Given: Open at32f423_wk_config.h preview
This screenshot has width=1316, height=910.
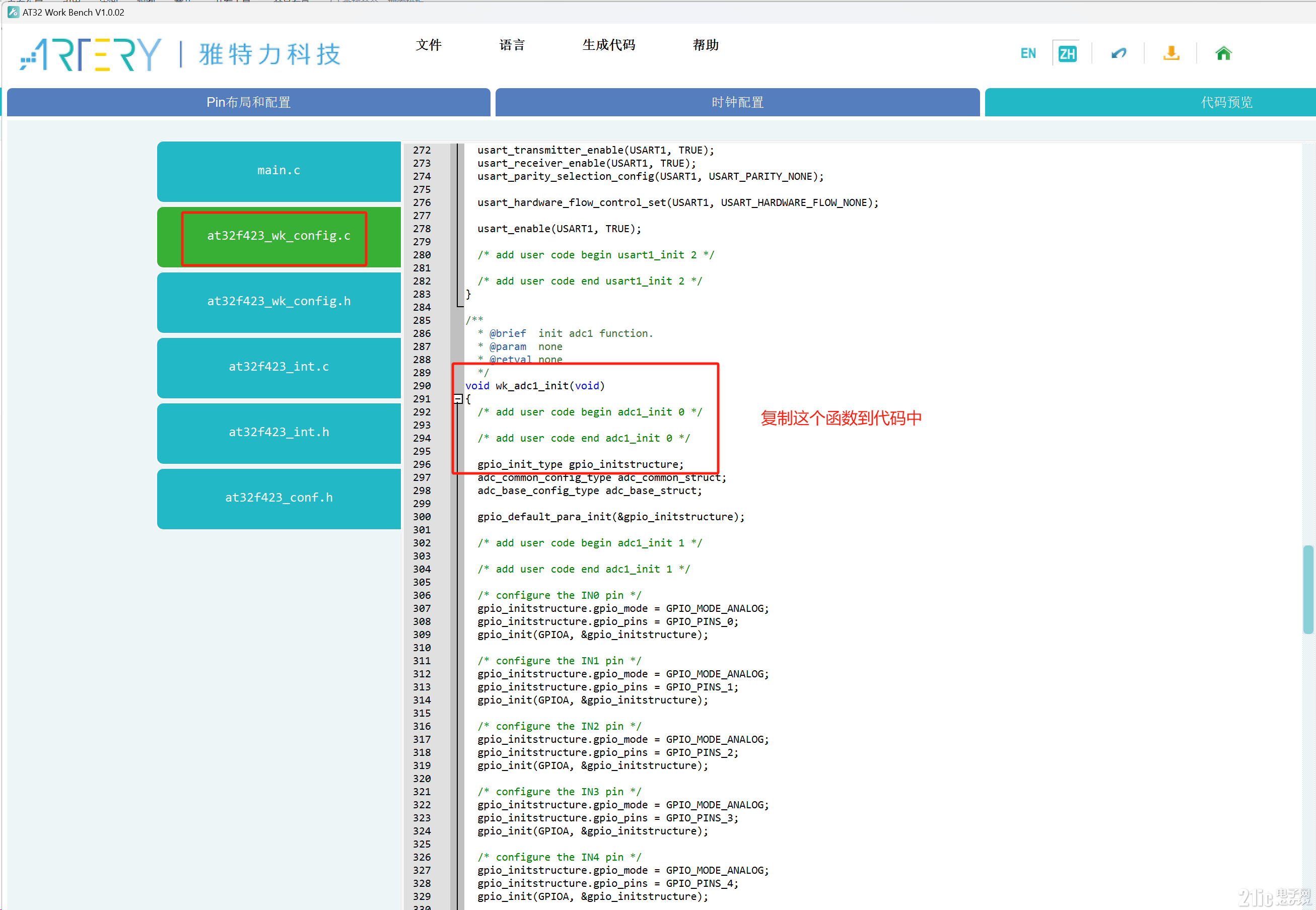Looking at the screenshot, I should coord(279,302).
